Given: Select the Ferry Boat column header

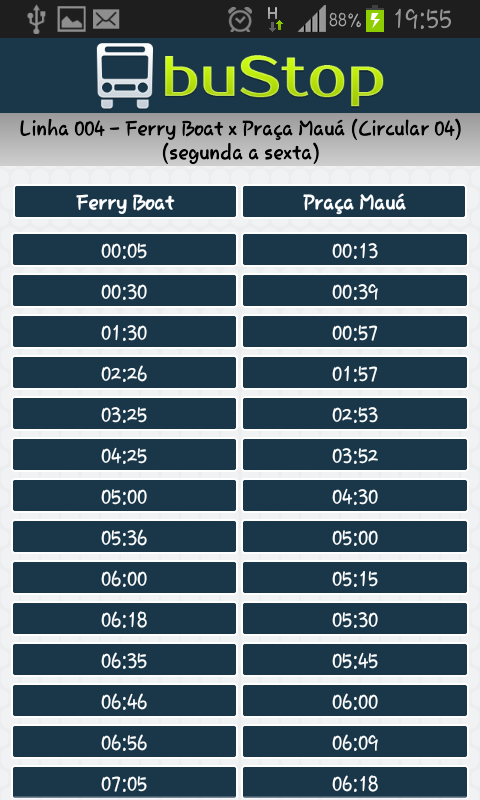Looking at the screenshot, I should (x=125, y=202).
